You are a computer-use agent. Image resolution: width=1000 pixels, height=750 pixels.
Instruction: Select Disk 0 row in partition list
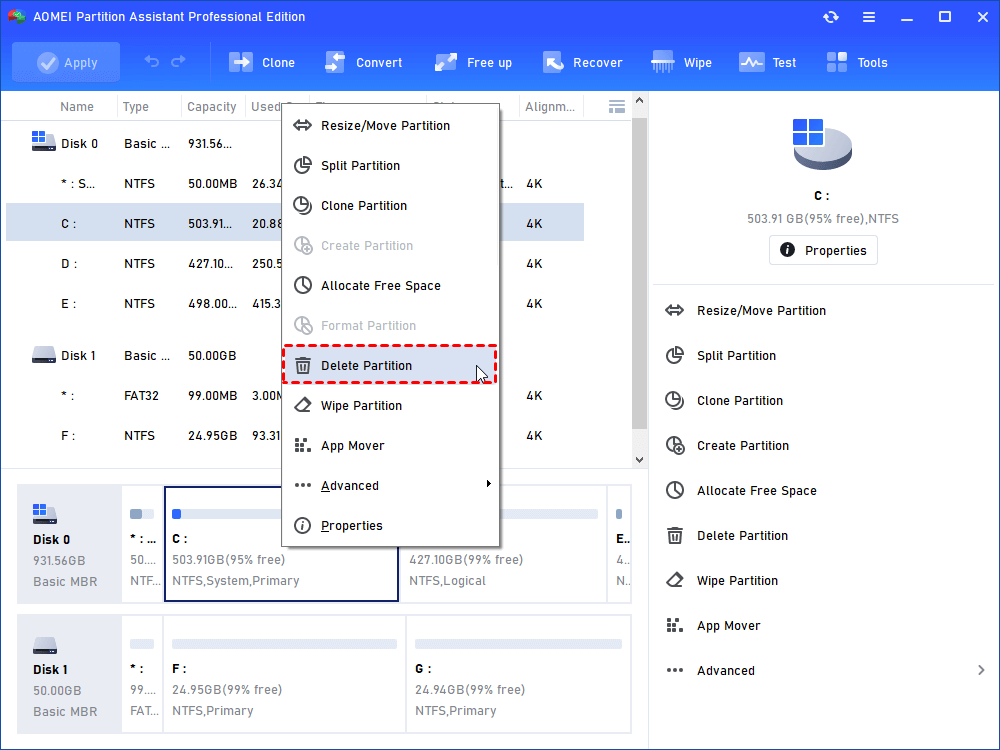[295, 143]
